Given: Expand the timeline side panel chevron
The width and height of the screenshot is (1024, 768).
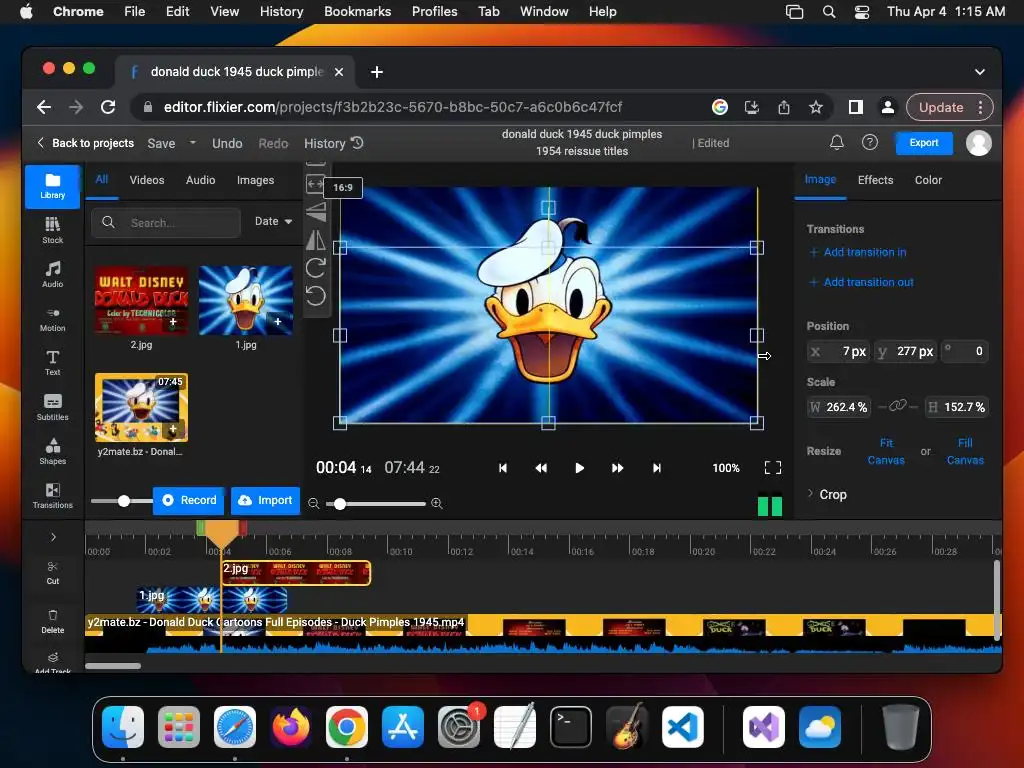Looking at the screenshot, I should (x=53, y=537).
